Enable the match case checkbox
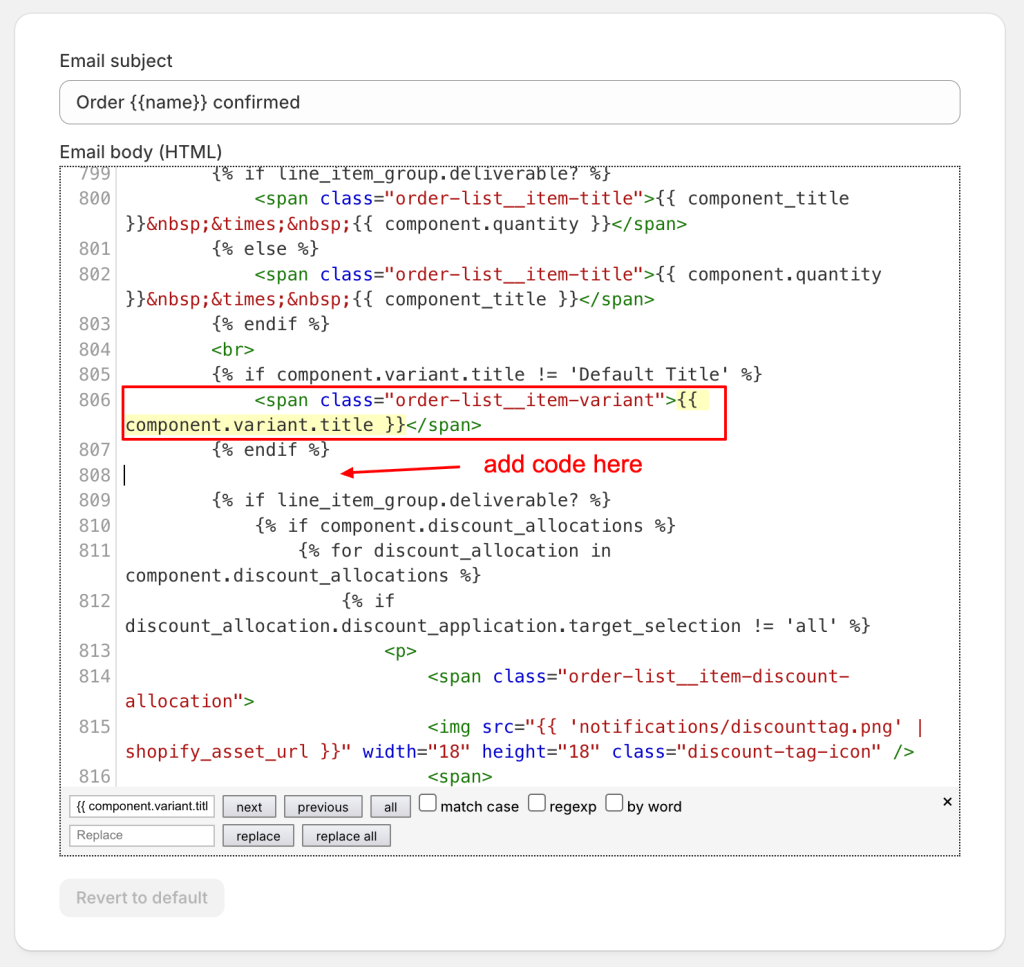 click(x=428, y=803)
